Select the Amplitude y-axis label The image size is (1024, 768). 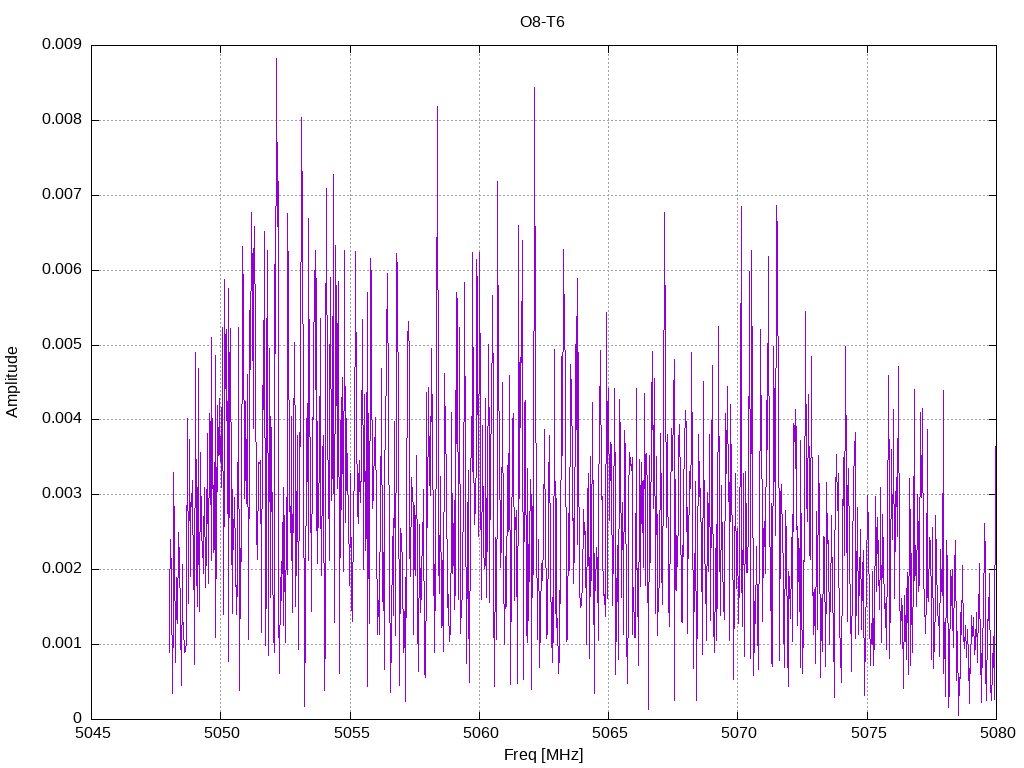(12, 382)
